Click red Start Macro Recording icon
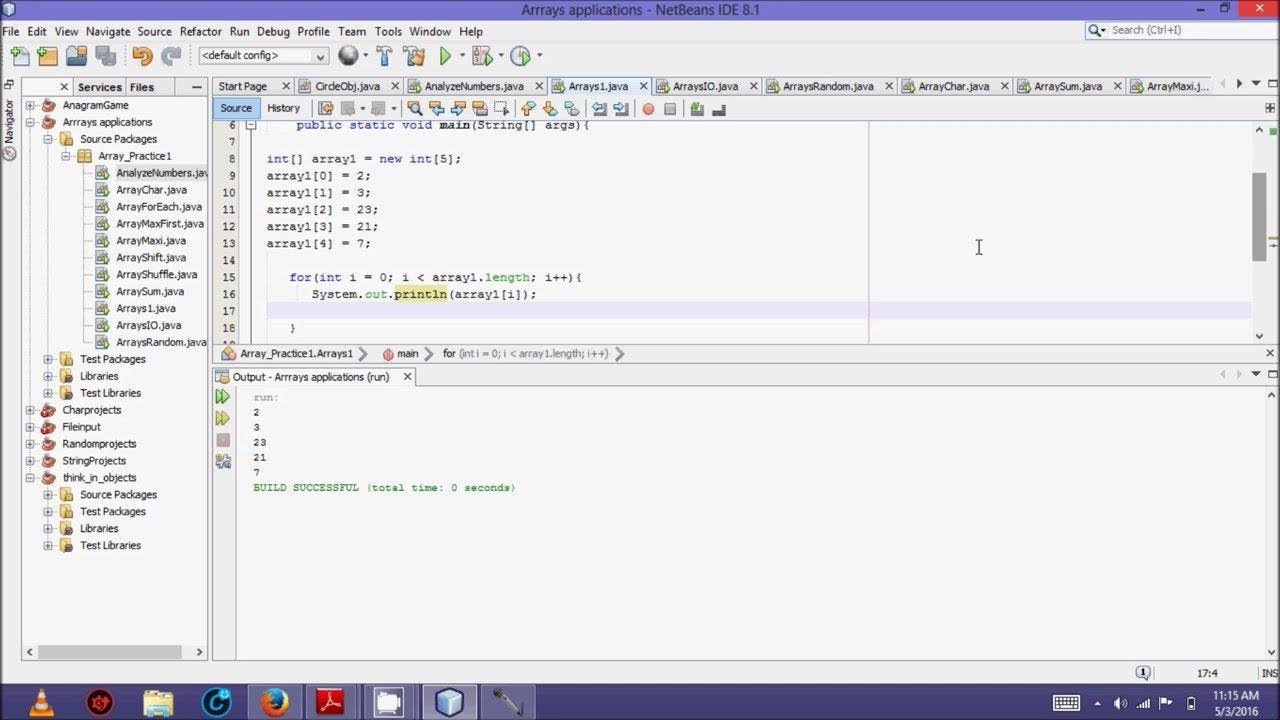Viewport: 1280px width, 720px height. coord(648,109)
